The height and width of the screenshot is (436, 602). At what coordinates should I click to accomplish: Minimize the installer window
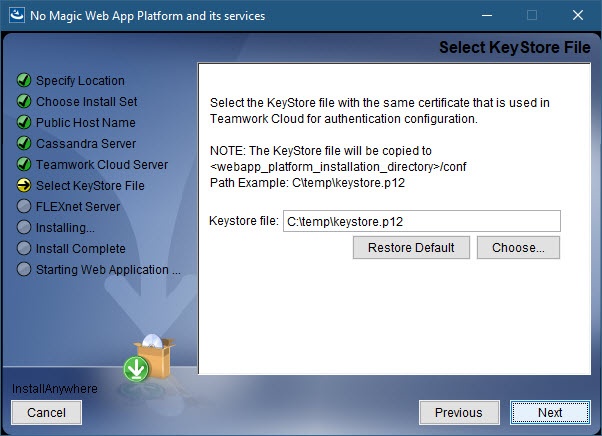pos(487,15)
